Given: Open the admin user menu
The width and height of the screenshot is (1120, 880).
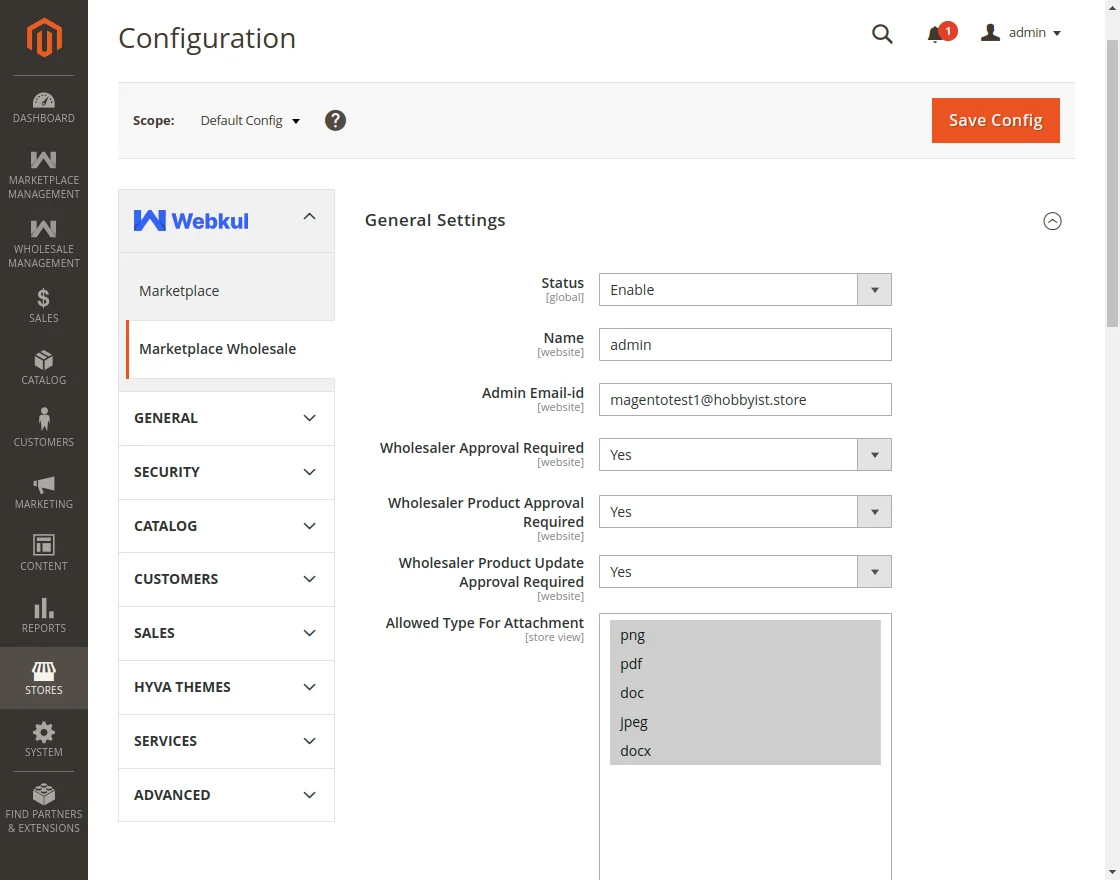Looking at the screenshot, I should 1020,32.
